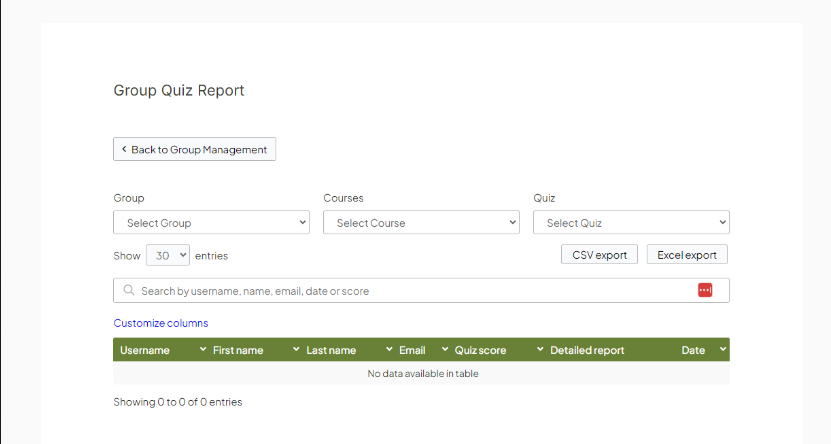Go back to Group Management
831x444 pixels.
194,149
